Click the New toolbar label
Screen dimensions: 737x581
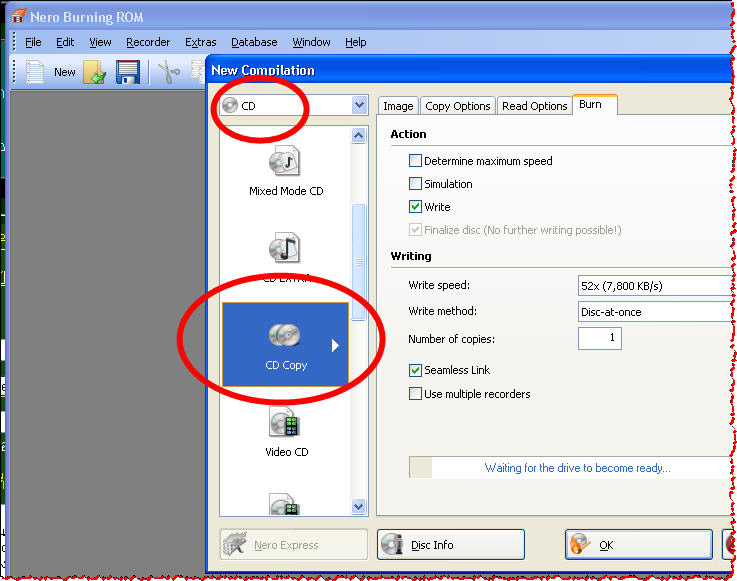coord(64,72)
